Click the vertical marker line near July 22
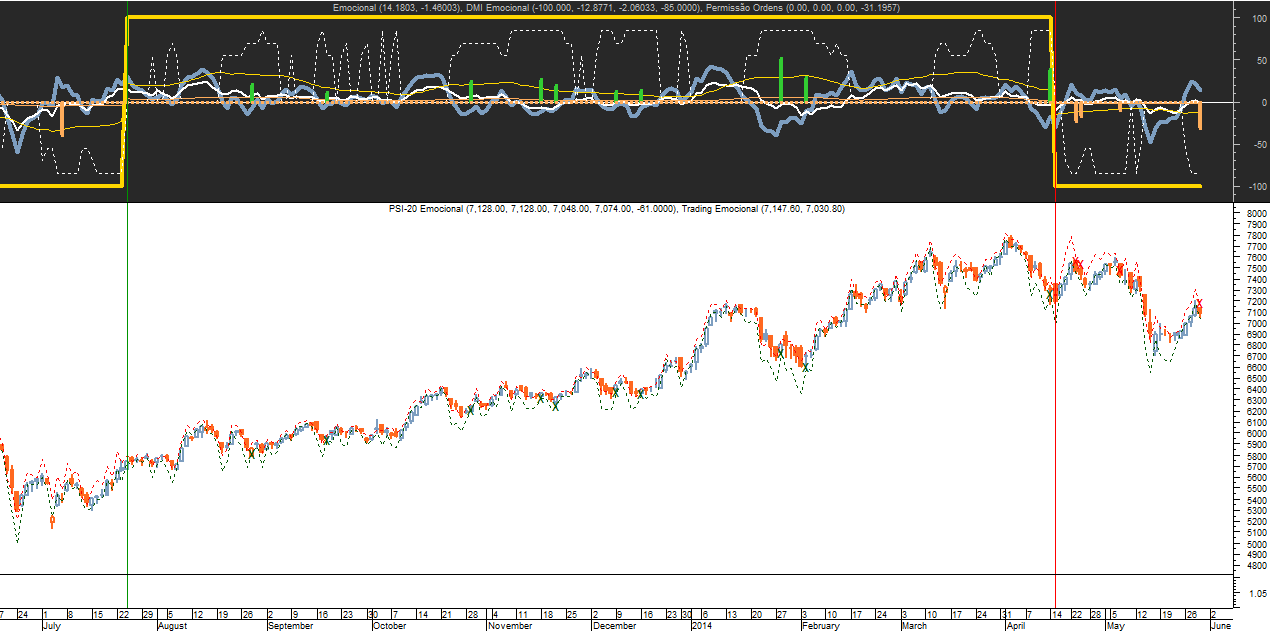 click(x=128, y=400)
